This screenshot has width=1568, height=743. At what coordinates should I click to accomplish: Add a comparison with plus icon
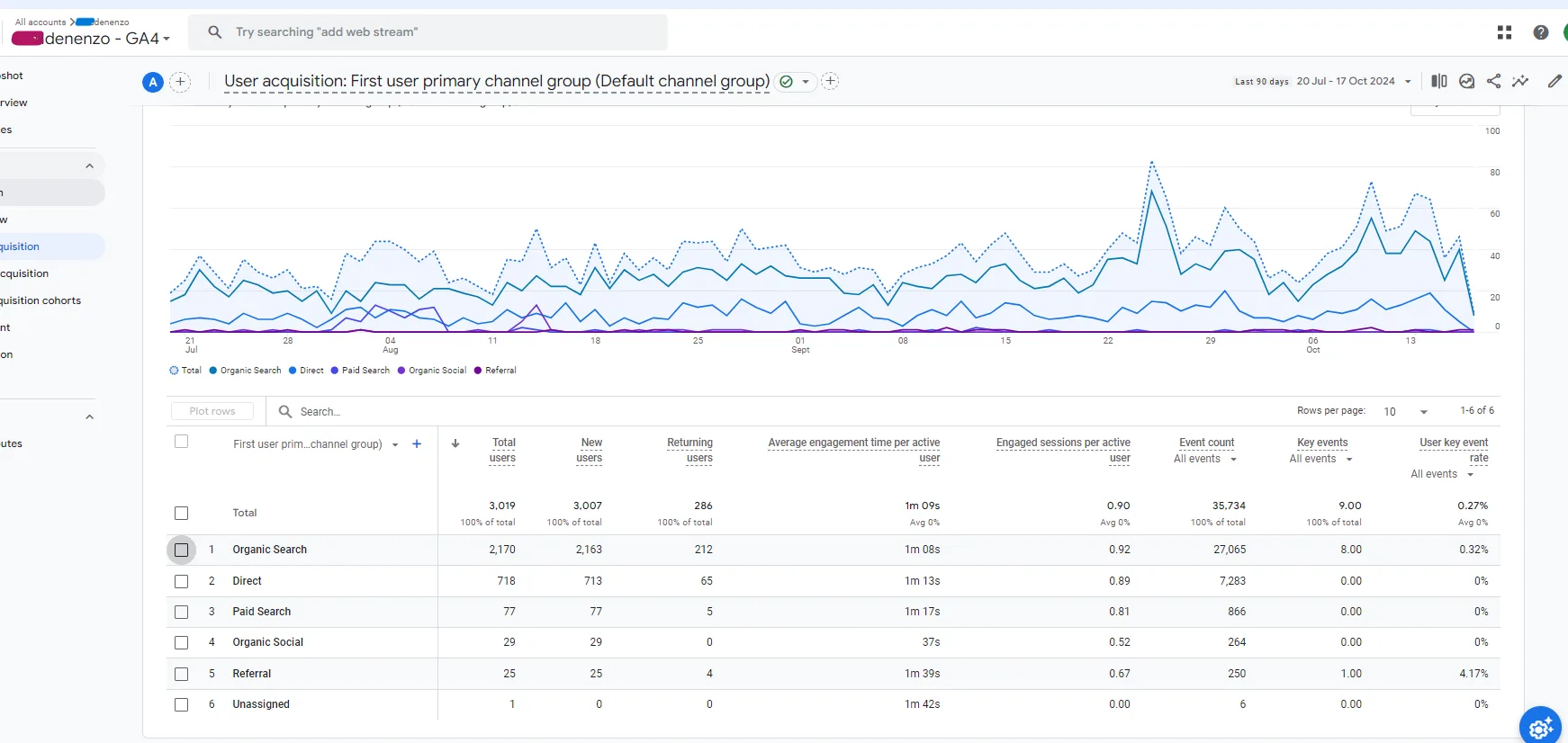180,82
